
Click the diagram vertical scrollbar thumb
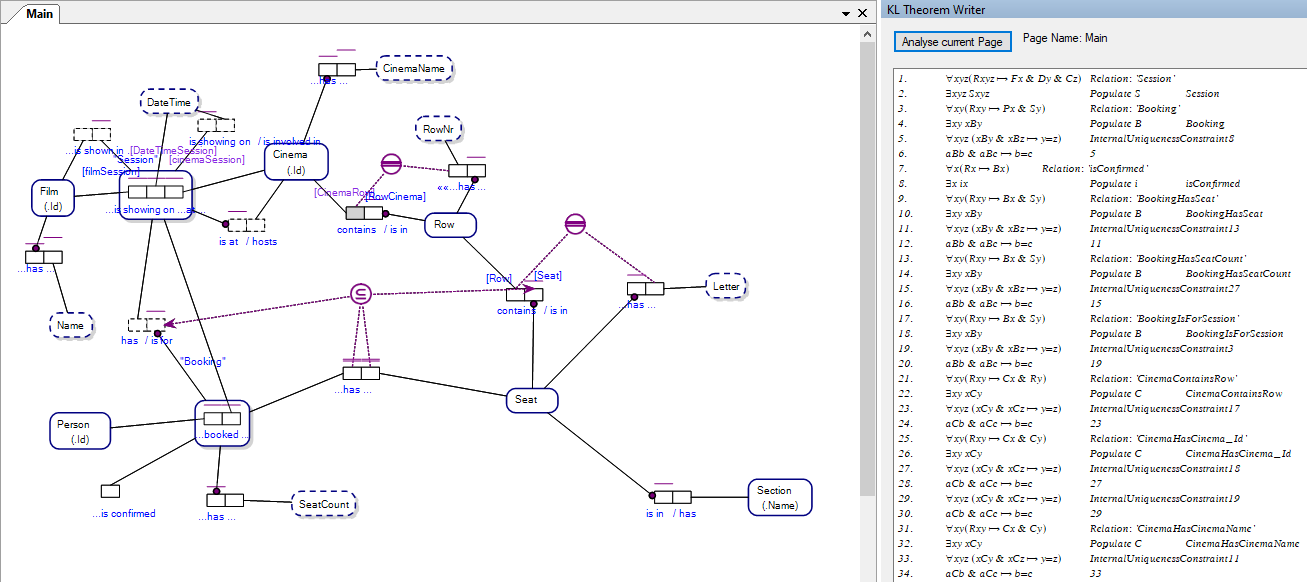point(868,269)
